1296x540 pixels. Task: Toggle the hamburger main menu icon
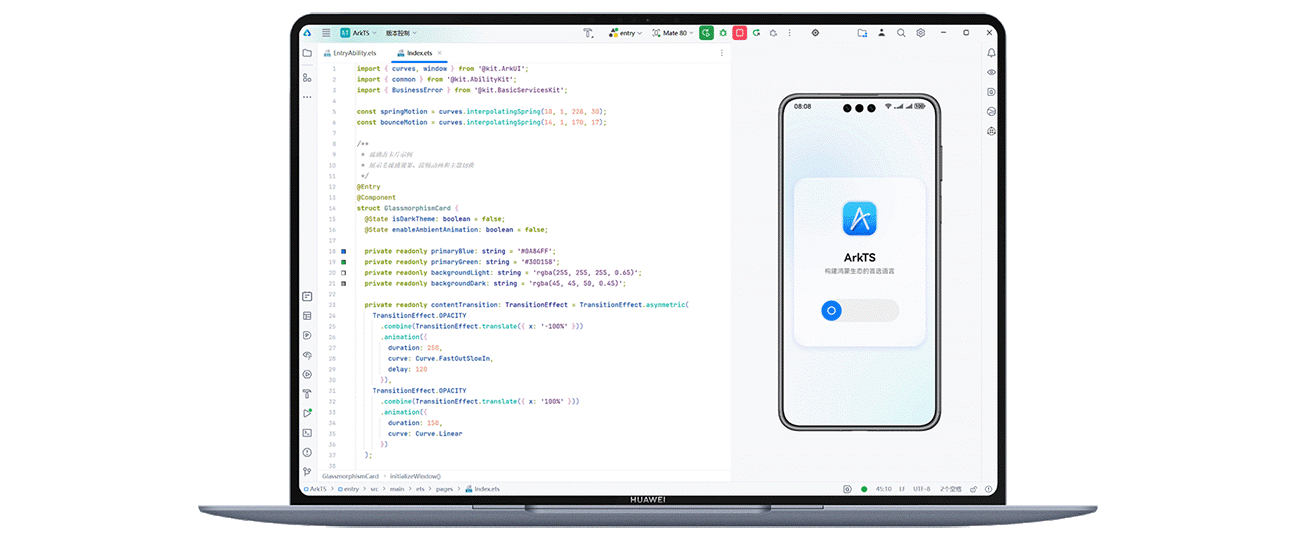(326, 33)
